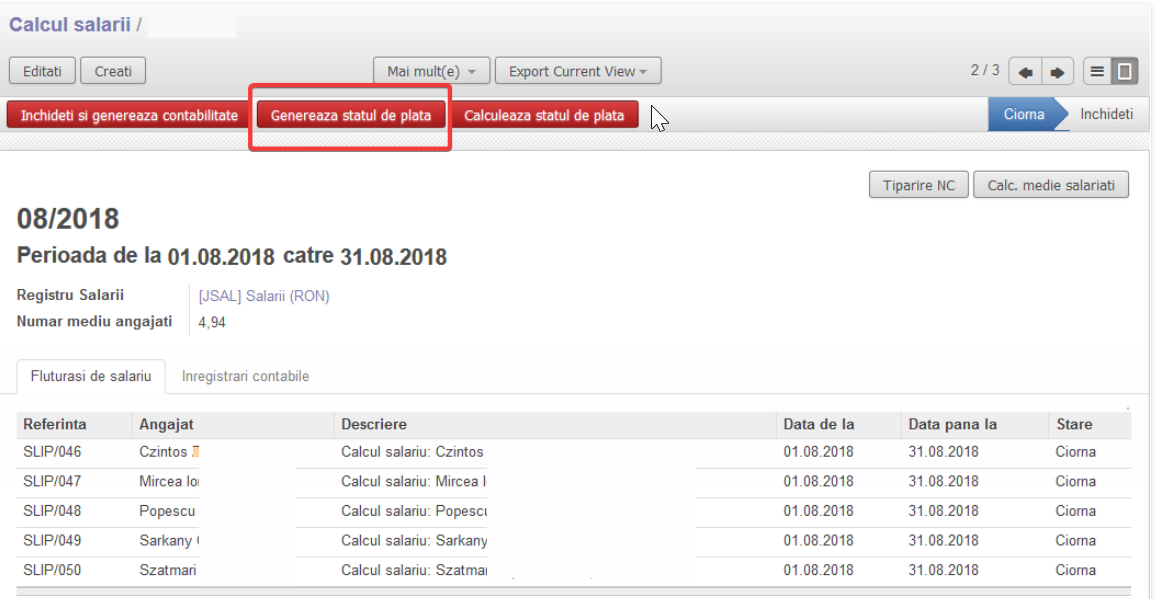The width and height of the screenshot is (1161, 599).
Task: Go to next record arrow
Action: (1058, 72)
